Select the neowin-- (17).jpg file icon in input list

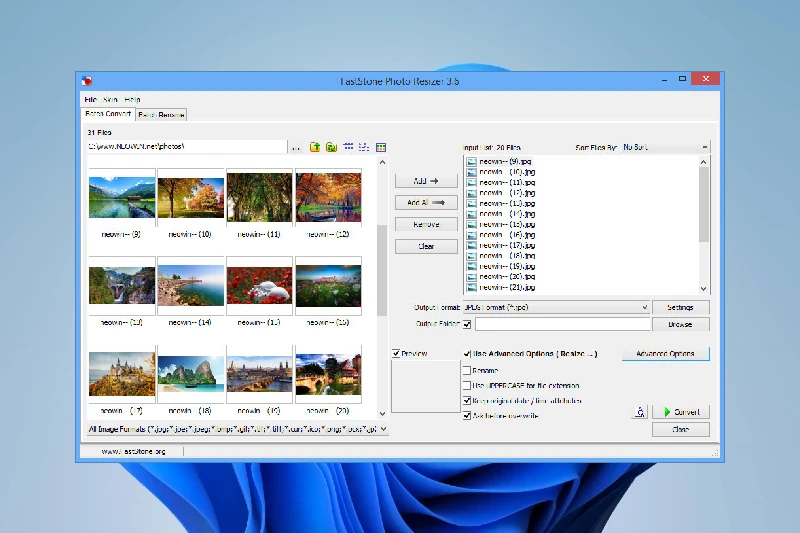click(472, 245)
